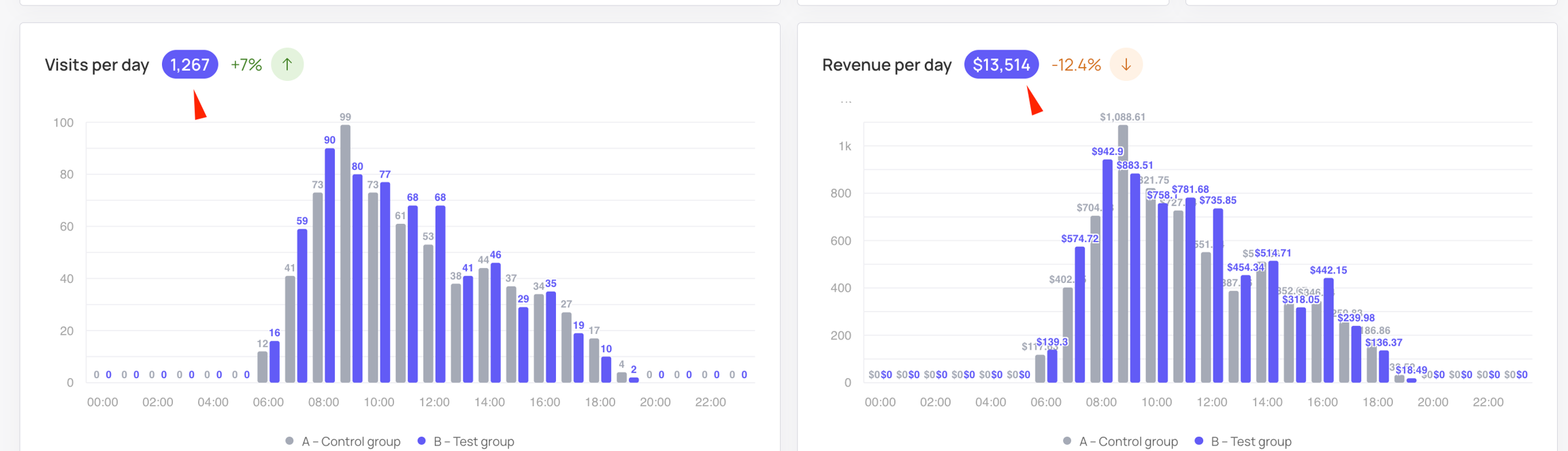Screen dimensions: 1568x451
Task: Click the 1,267 visits badge
Action: 190,65
